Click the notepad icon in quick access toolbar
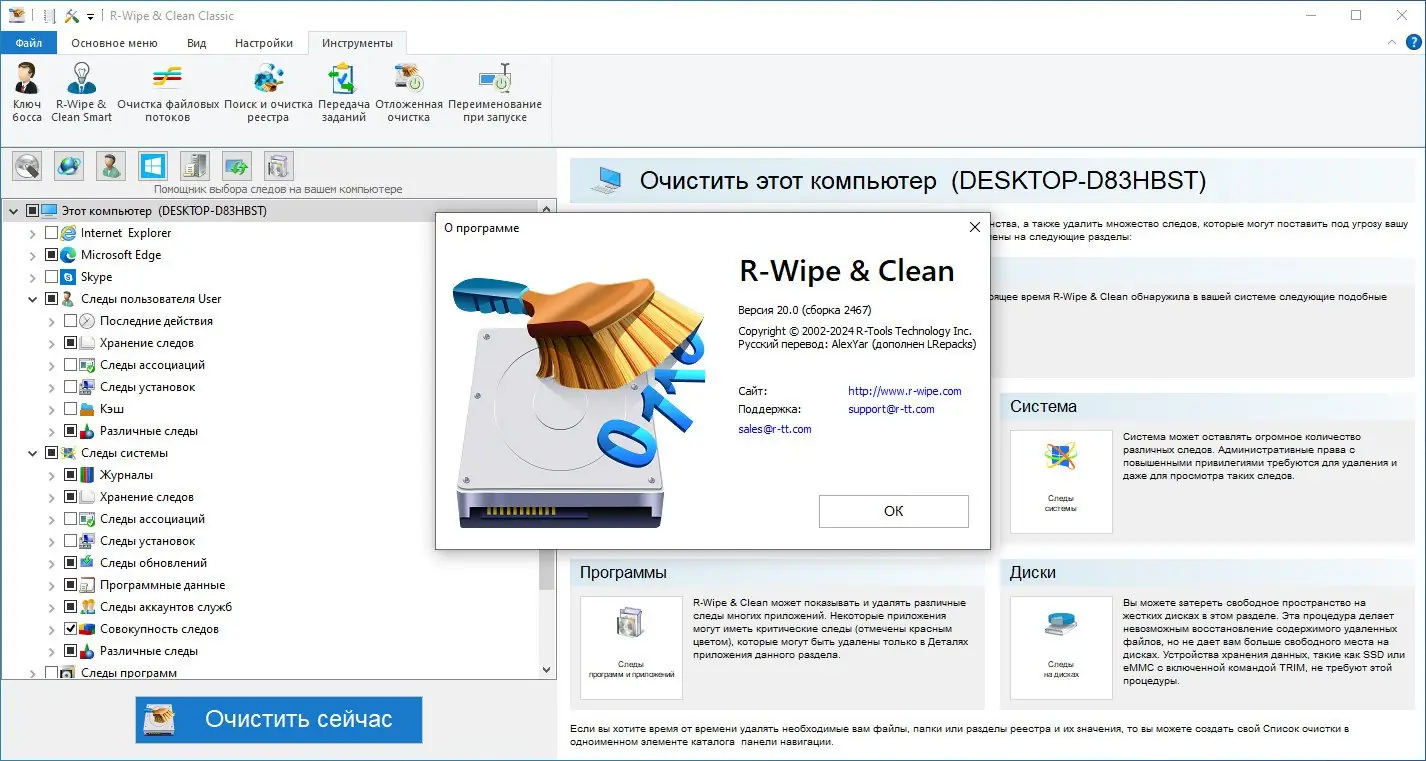Viewport: 1426px width, 761px height. click(x=48, y=15)
